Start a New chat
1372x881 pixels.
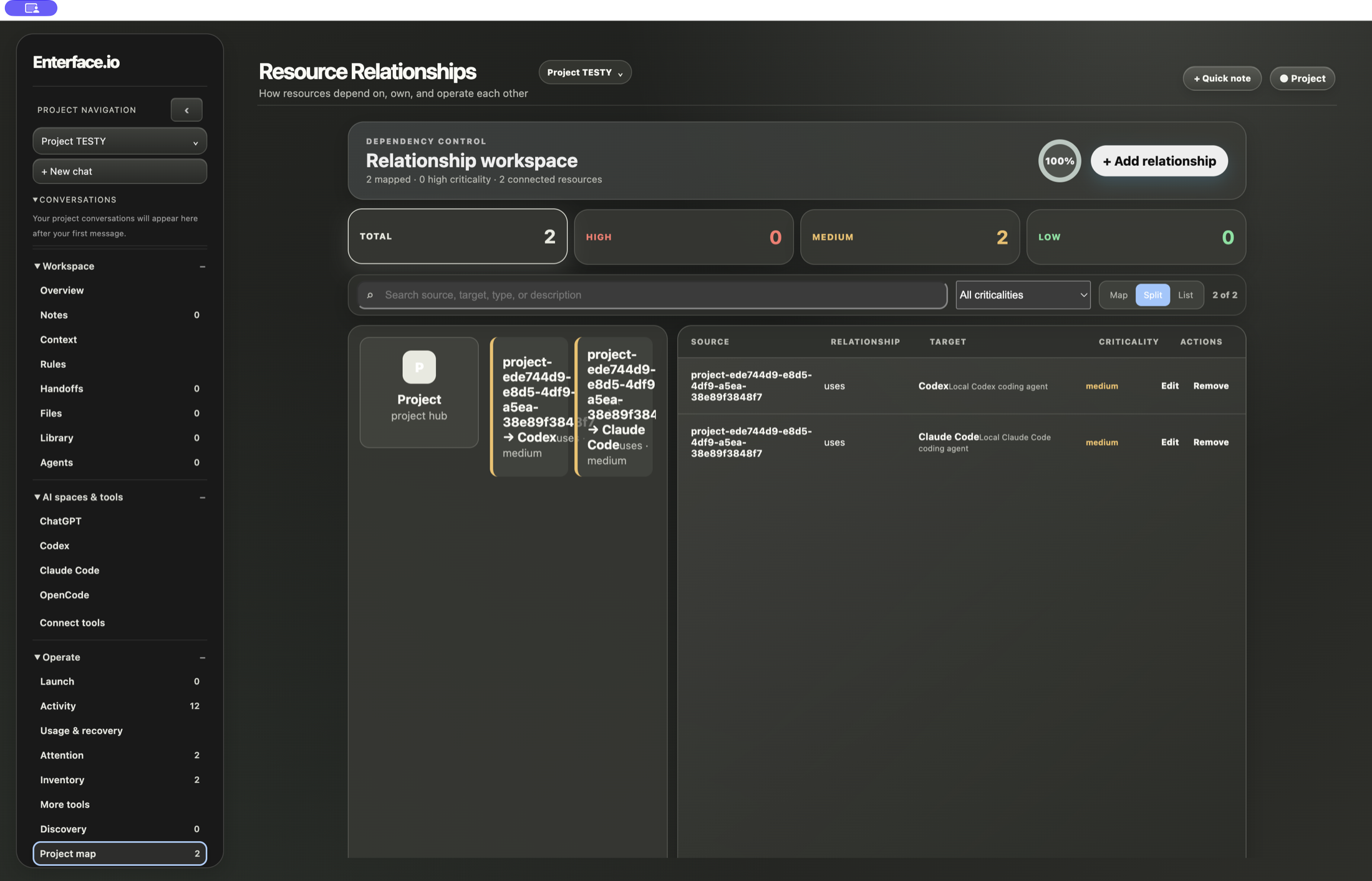[120, 171]
